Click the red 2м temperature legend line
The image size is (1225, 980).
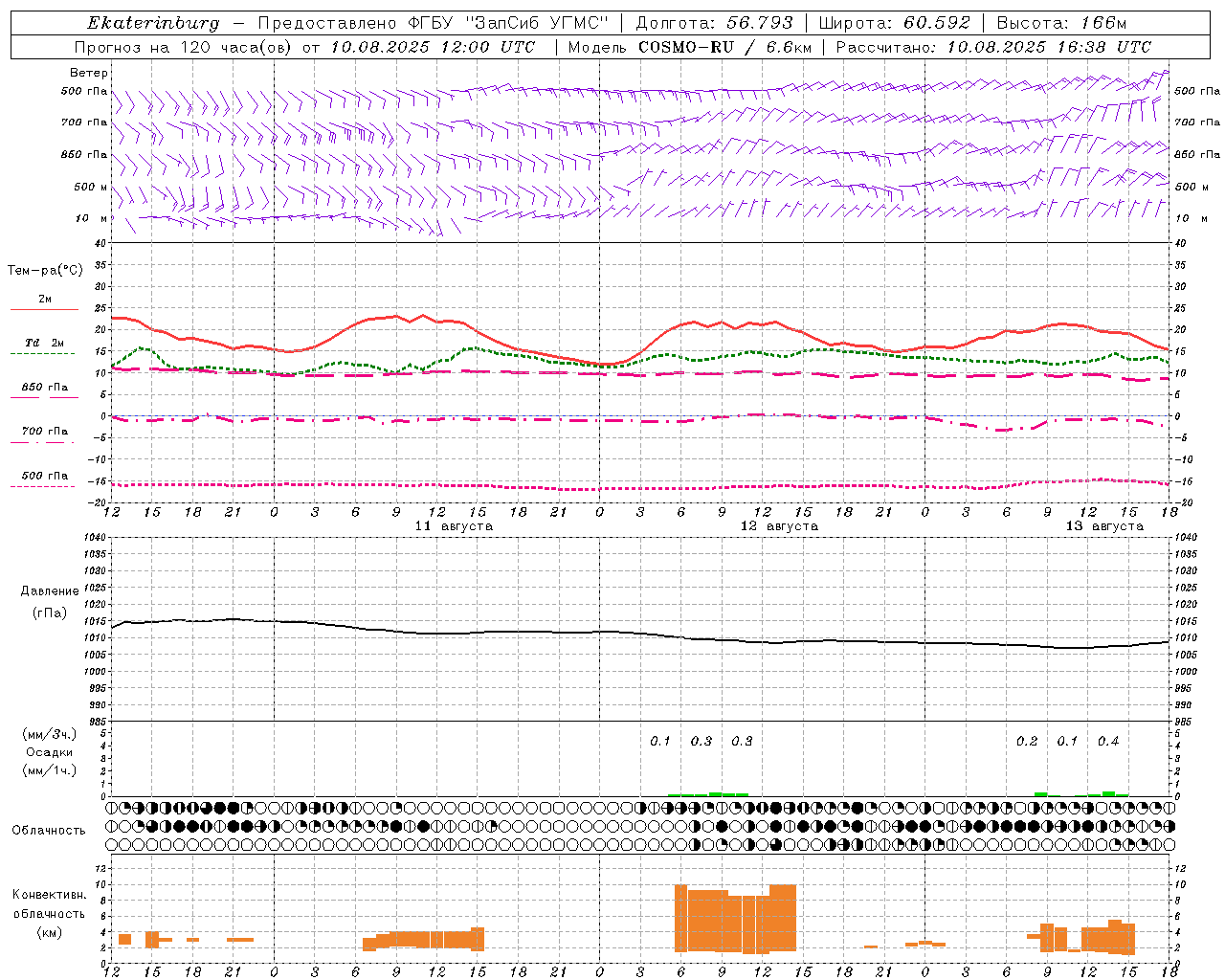coord(44,309)
